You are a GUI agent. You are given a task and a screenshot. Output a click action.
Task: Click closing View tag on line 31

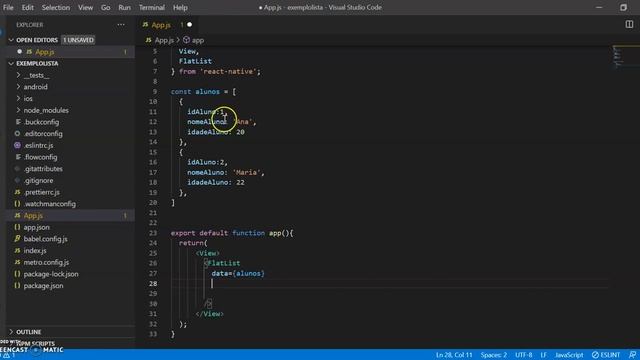click(x=209, y=314)
